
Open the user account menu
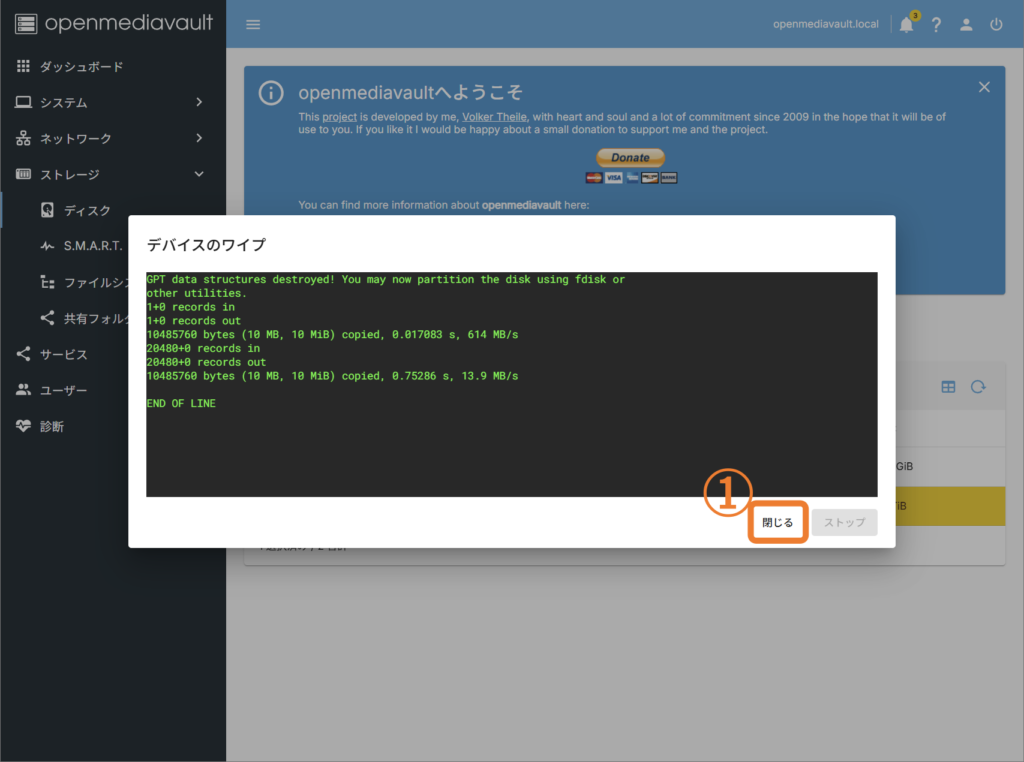click(966, 25)
